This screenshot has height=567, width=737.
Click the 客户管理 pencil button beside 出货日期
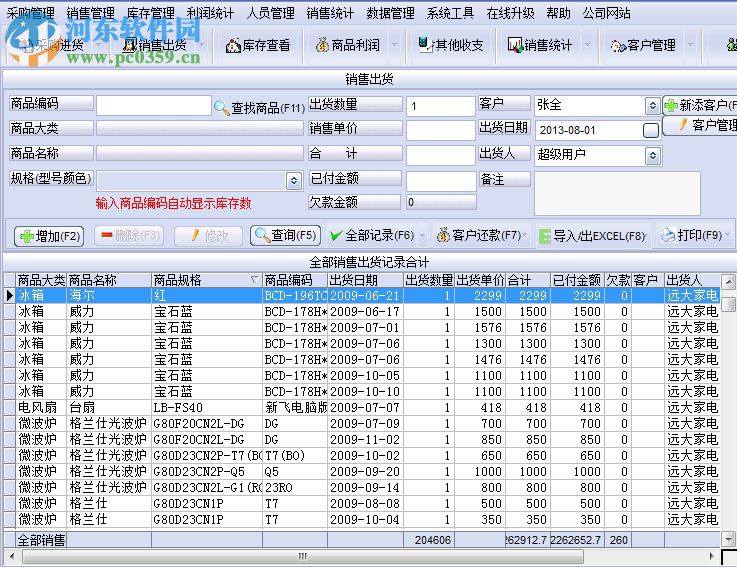(x=700, y=125)
